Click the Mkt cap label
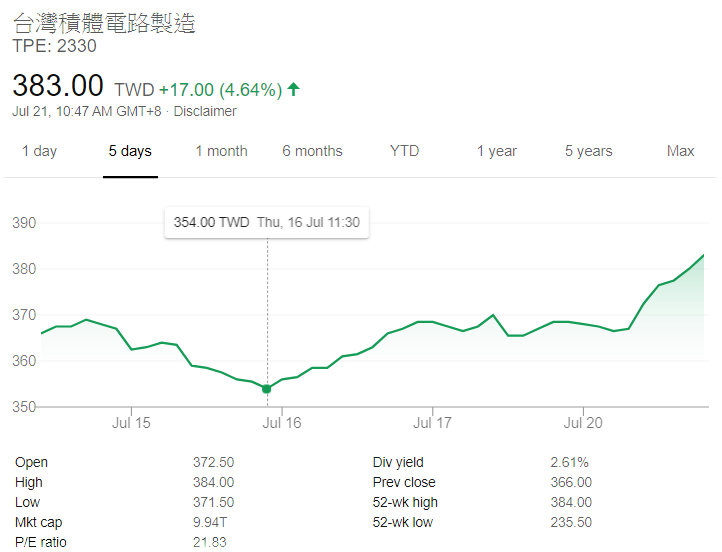The width and height of the screenshot is (722, 552). point(39,522)
